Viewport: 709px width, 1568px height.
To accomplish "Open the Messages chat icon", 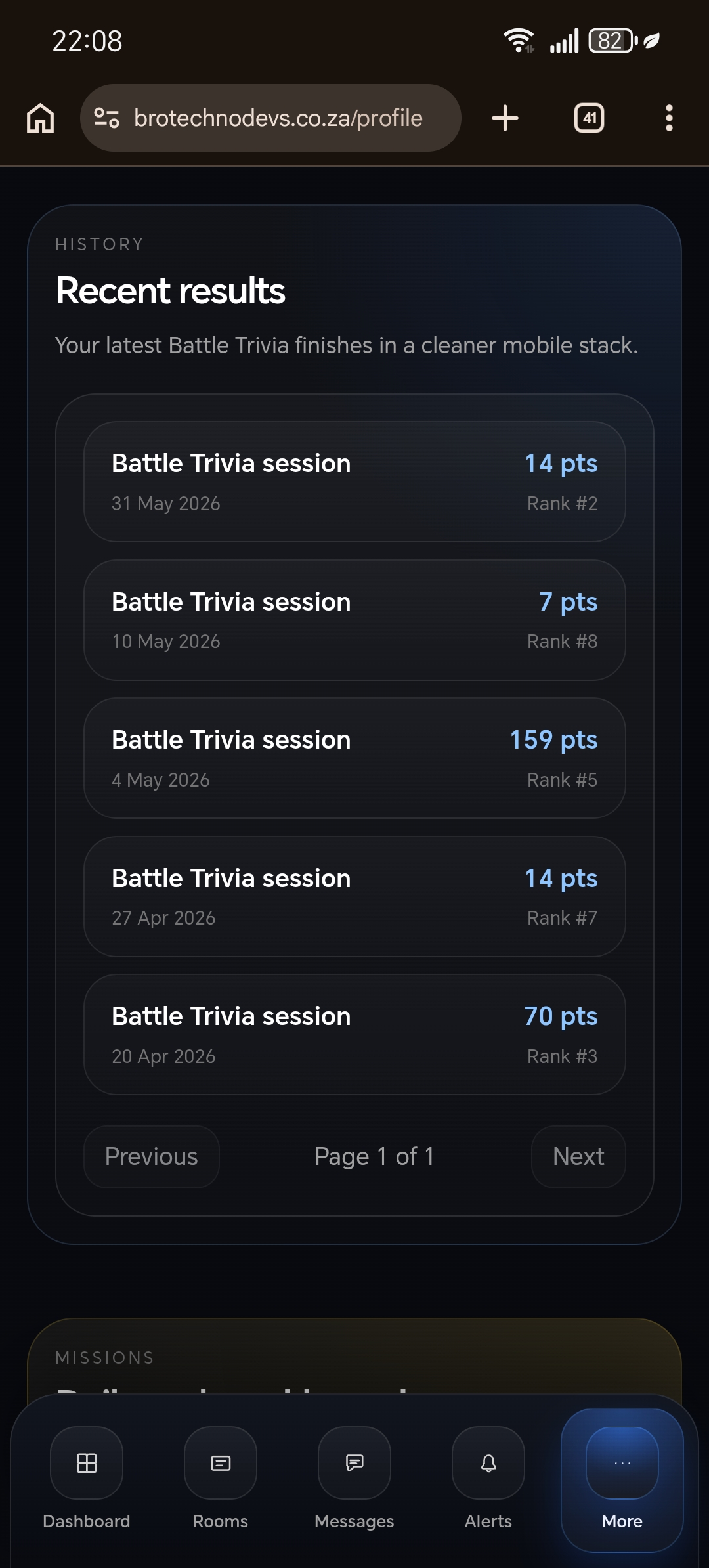I will point(354,1462).
